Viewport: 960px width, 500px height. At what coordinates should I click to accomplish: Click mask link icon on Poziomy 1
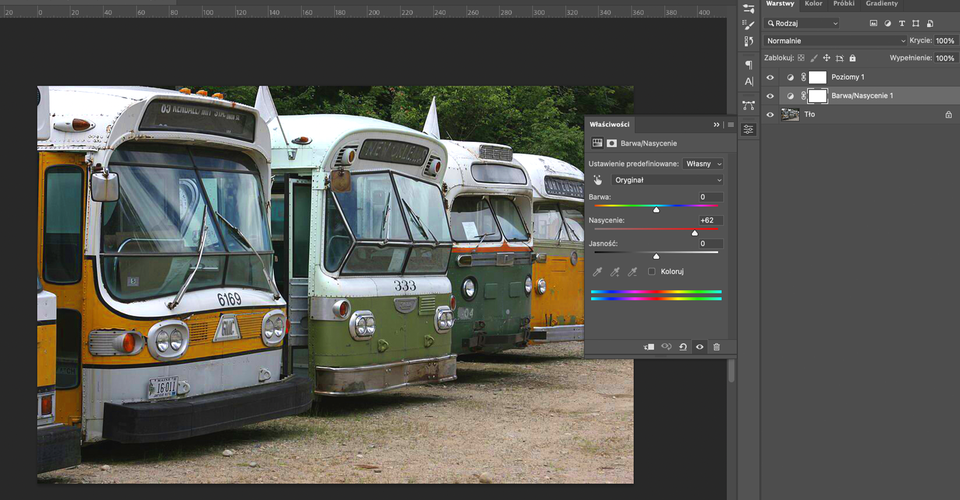click(x=804, y=77)
